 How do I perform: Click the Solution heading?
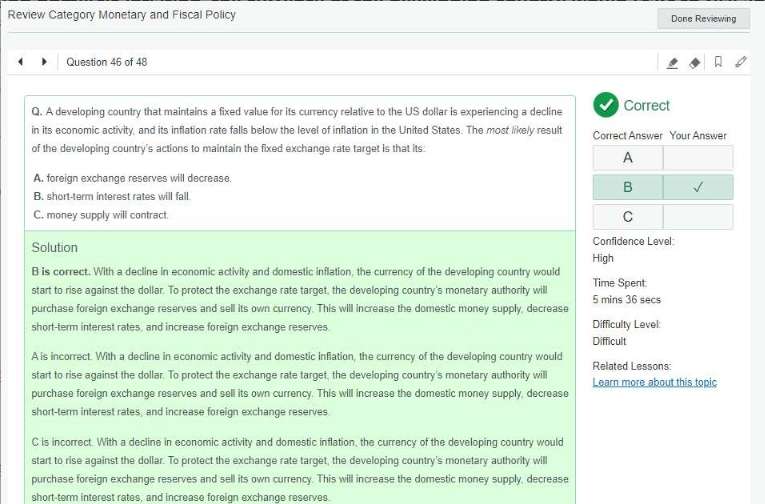coord(54,247)
